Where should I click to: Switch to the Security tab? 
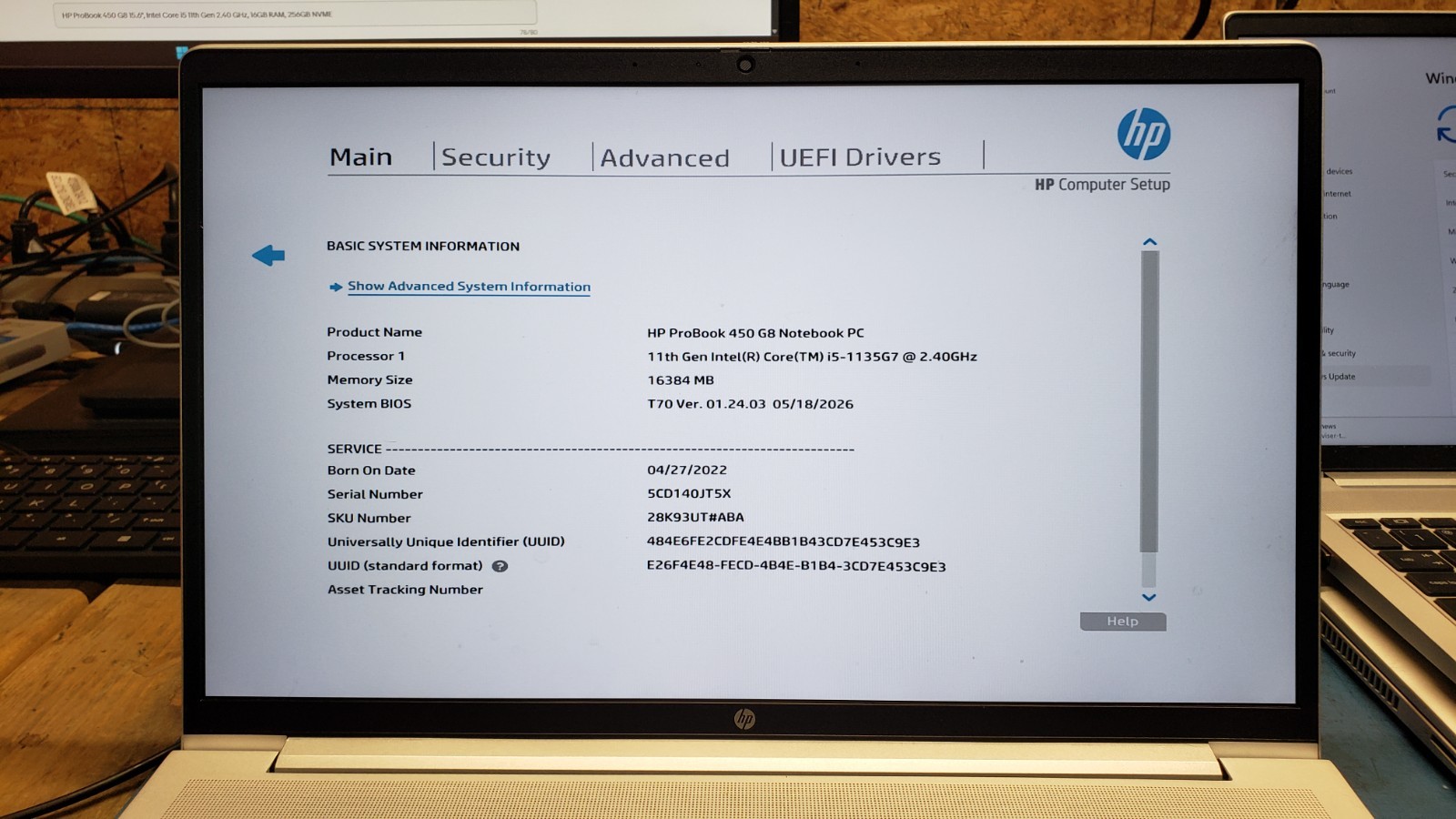[x=496, y=157]
